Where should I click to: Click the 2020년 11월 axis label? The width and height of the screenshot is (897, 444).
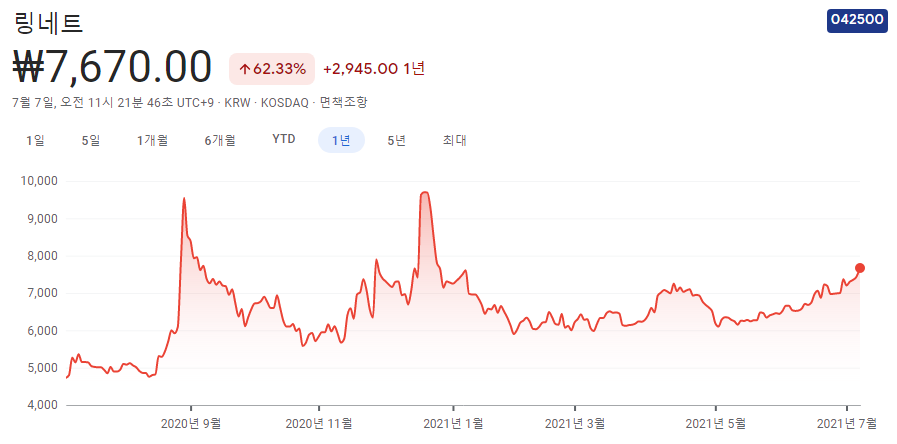point(319,423)
